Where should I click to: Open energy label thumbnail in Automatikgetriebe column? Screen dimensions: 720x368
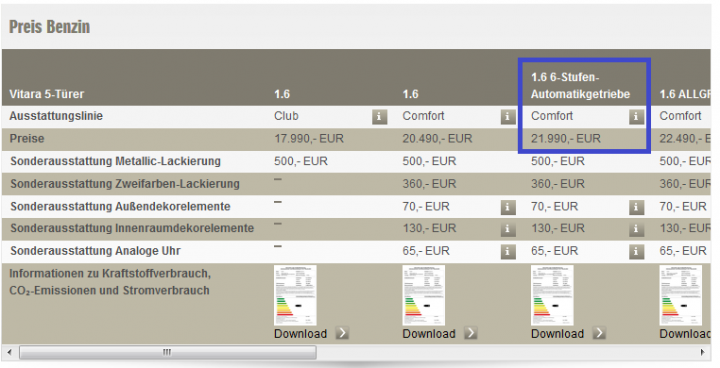tap(552, 295)
